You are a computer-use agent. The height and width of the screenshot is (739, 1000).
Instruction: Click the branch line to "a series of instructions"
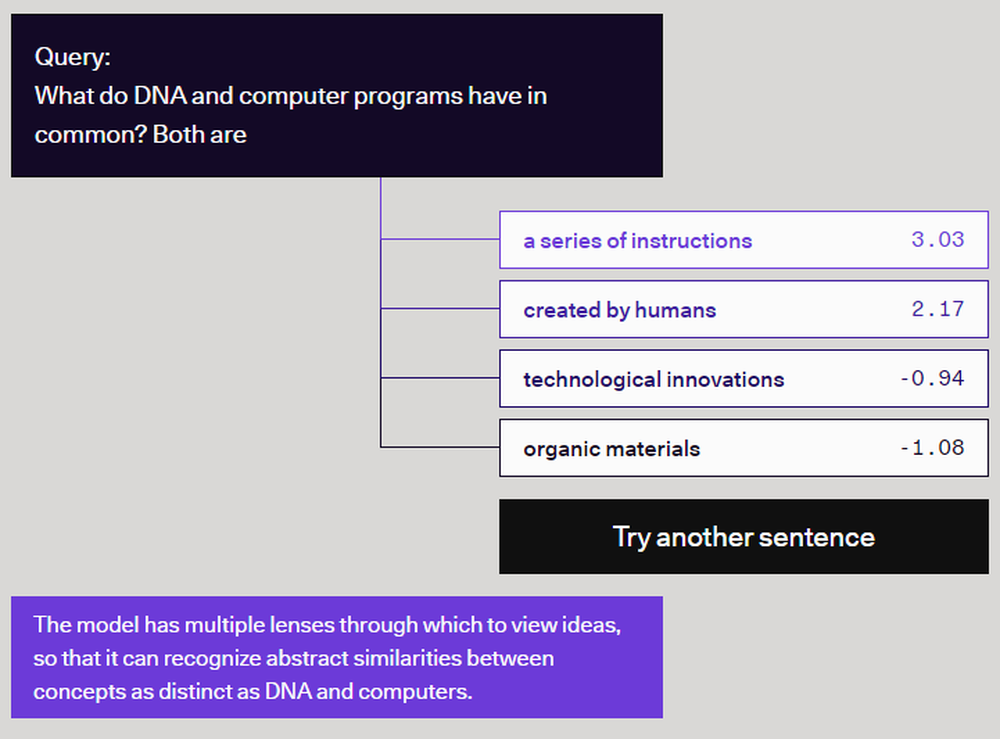tap(440, 239)
